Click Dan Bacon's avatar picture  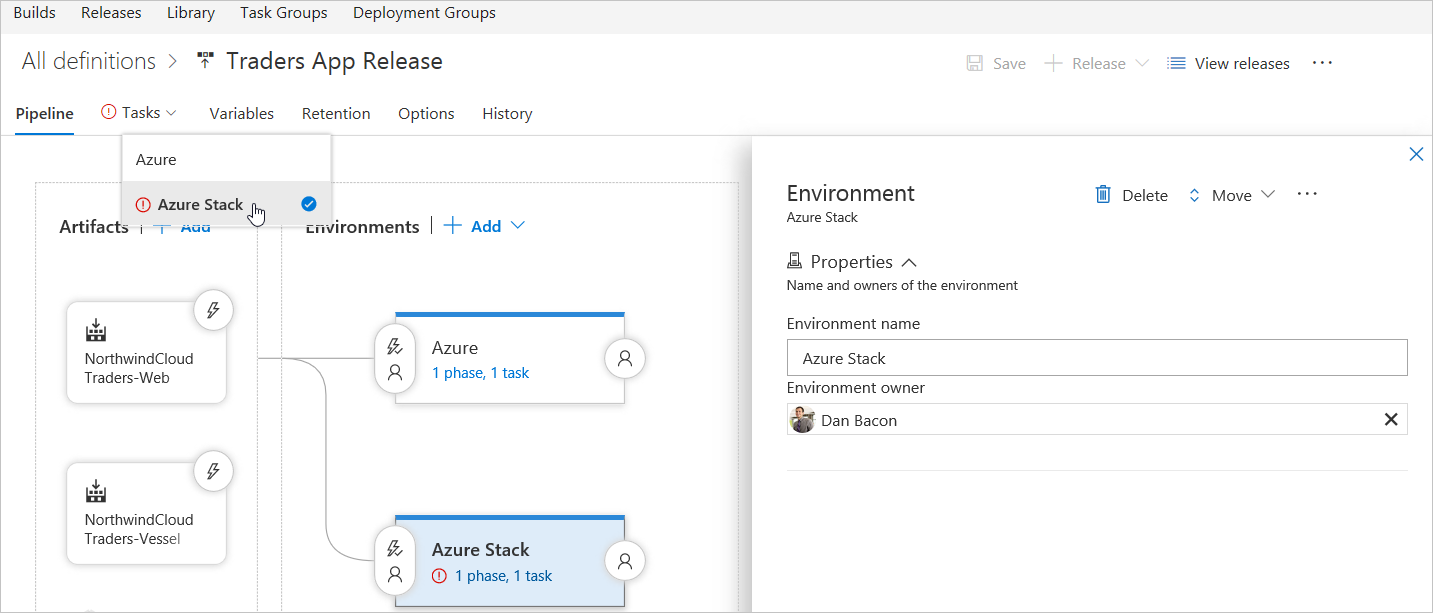pyautogui.click(x=803, y=420)
